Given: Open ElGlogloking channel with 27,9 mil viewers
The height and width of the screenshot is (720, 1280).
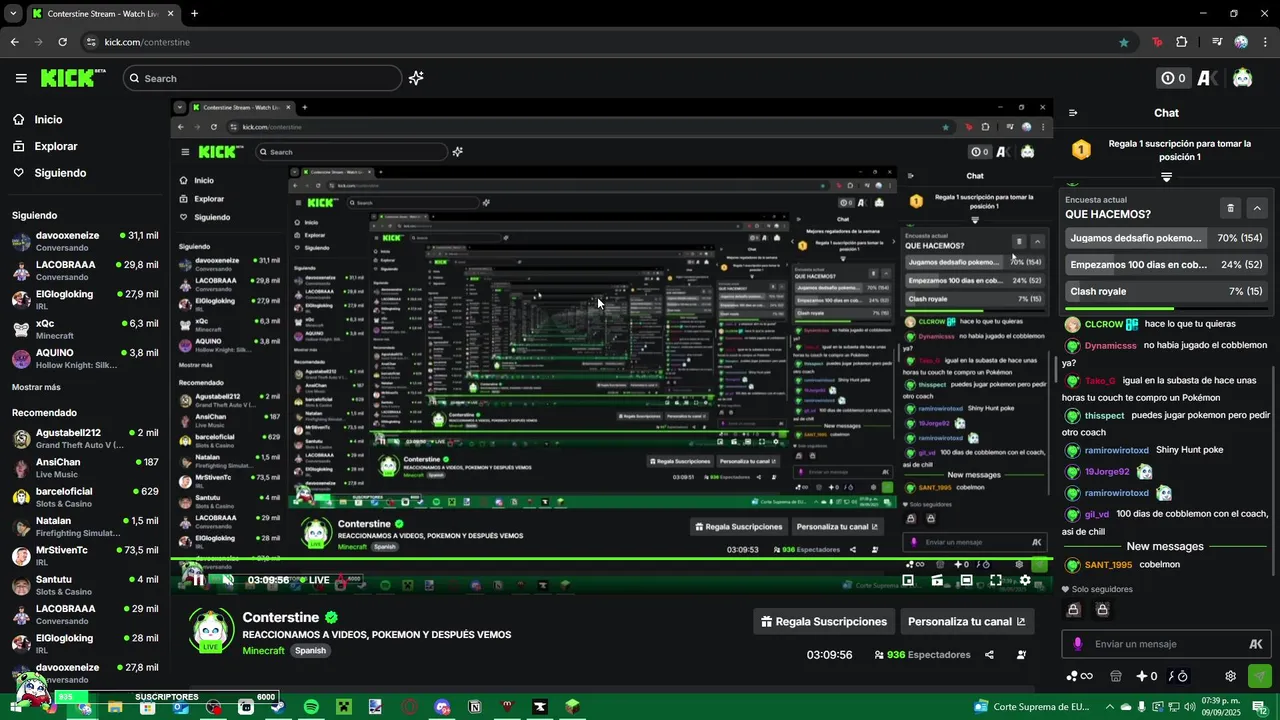Looking at the screenshot, I should pos(85,299).
